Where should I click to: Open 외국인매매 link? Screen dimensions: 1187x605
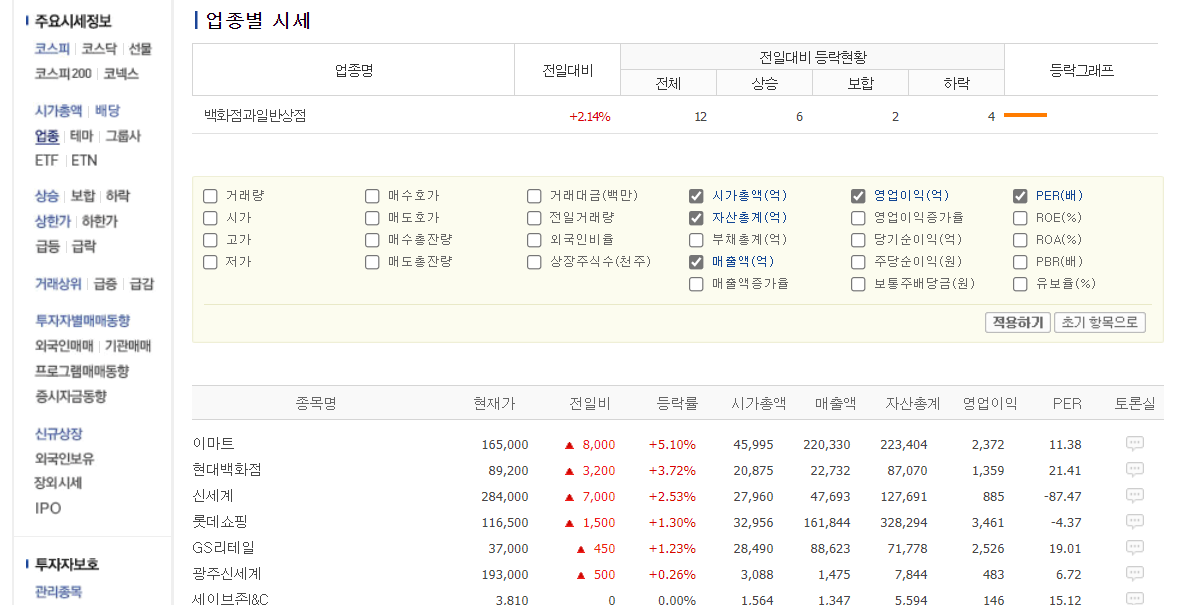(64, 346)
